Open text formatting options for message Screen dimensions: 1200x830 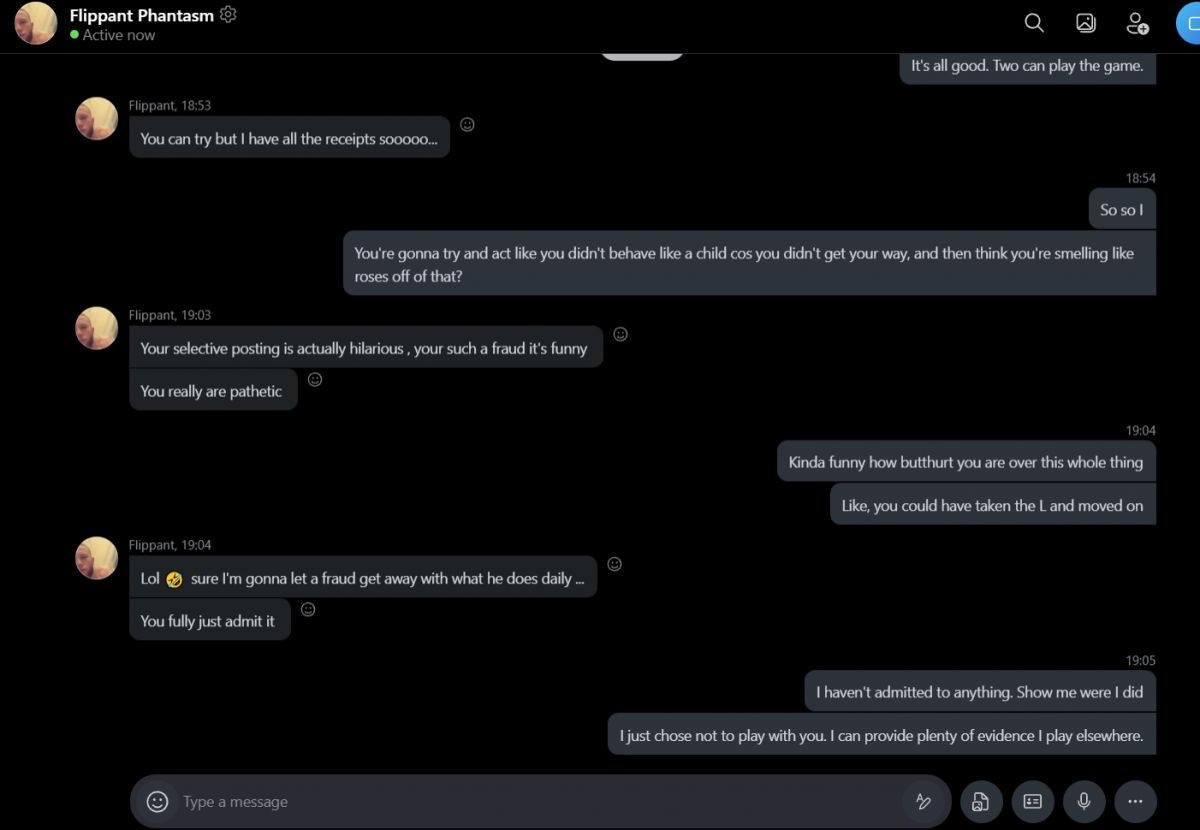(x=924, y=801)
